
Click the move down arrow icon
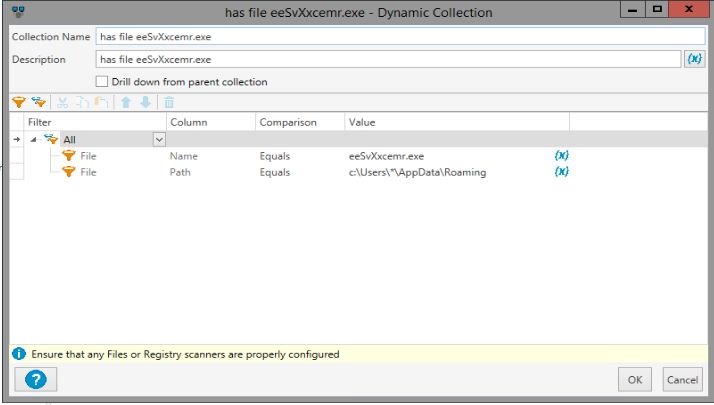click(x=145, y=101)
